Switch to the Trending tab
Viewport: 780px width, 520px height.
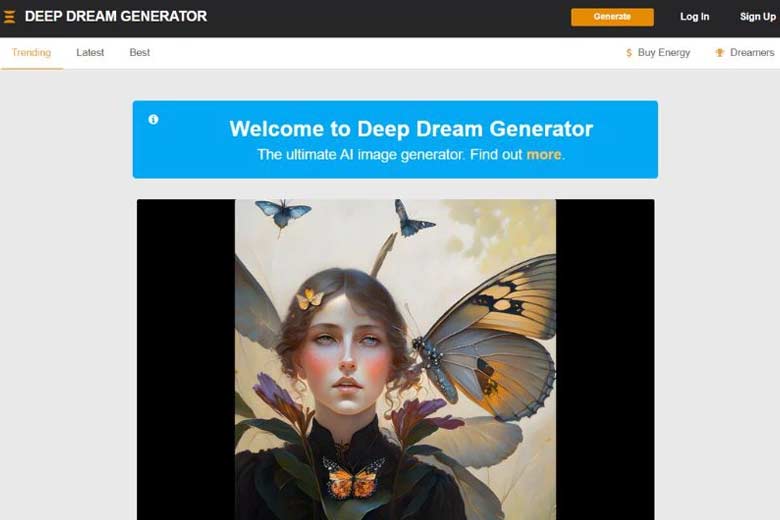(31, 53)
